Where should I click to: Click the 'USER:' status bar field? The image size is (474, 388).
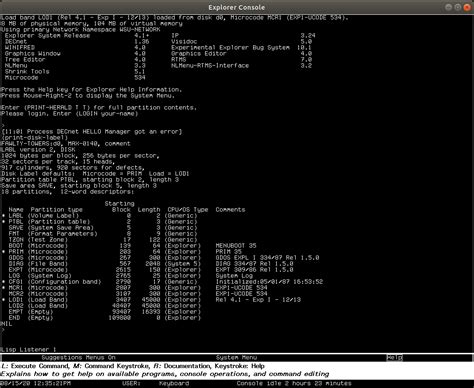coord(131,383)
